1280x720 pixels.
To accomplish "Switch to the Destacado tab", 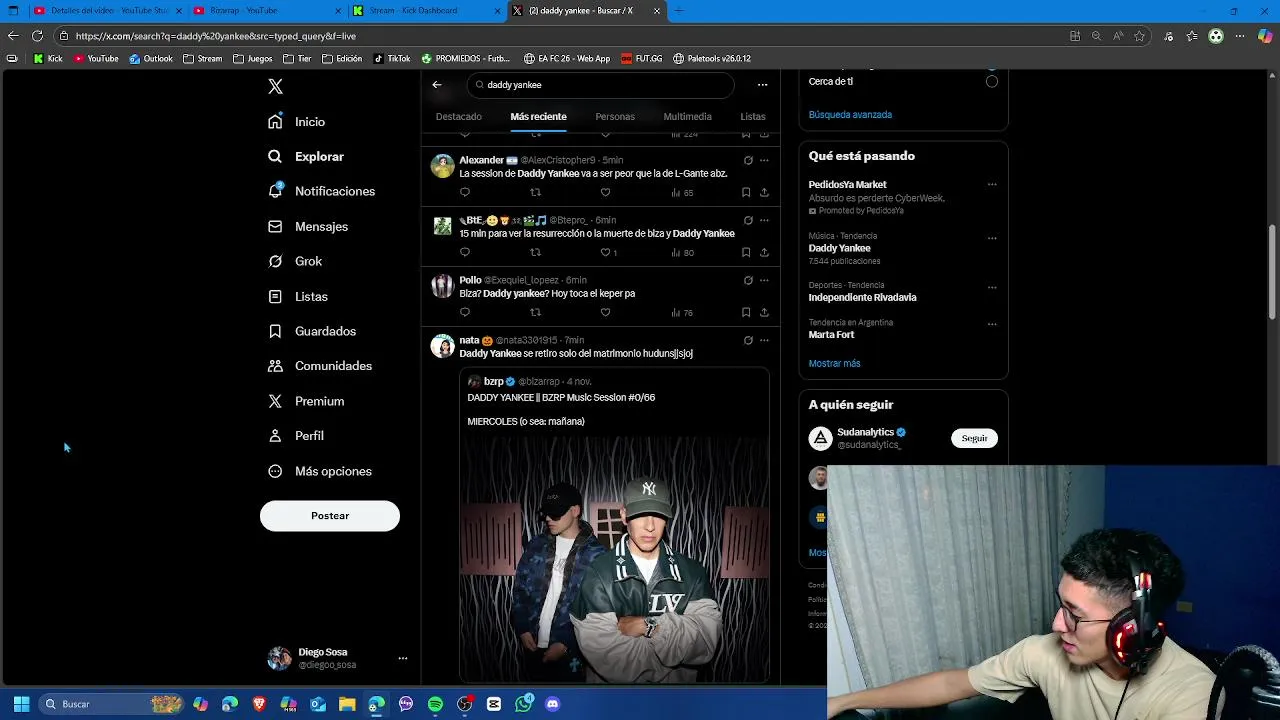I will point(459,117).
